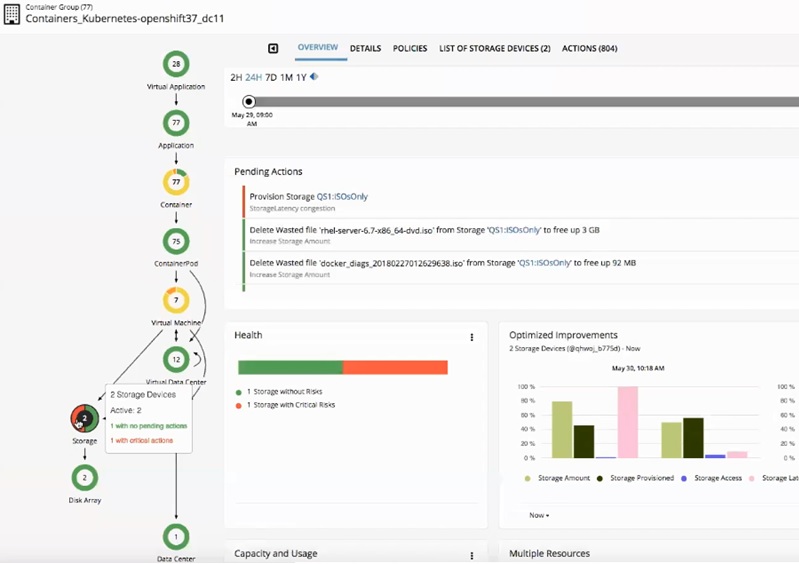
Task: Click the Container node with 77
Action: 176,182
